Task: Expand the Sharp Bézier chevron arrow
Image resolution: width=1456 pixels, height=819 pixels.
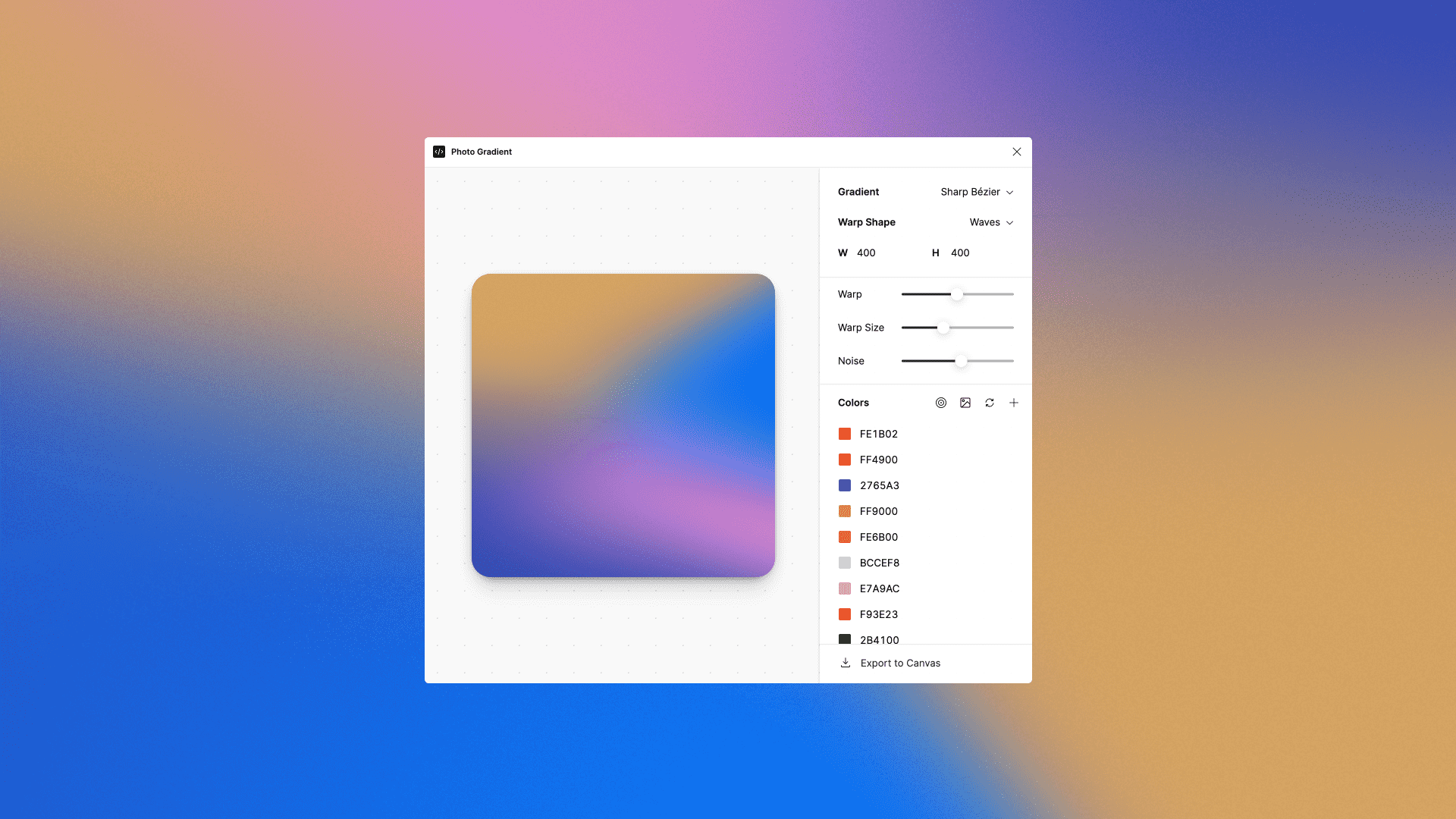Action: (x=1009, y=192)
